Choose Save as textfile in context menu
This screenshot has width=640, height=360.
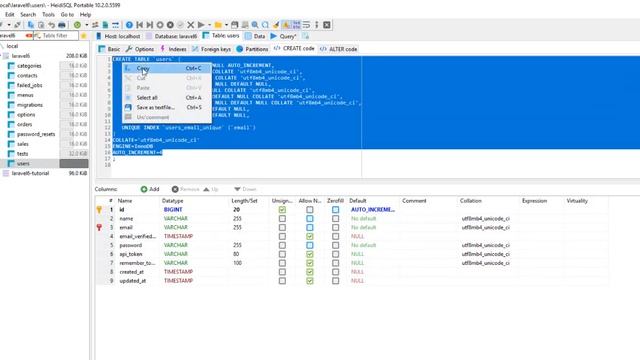[x=167, y=107]
